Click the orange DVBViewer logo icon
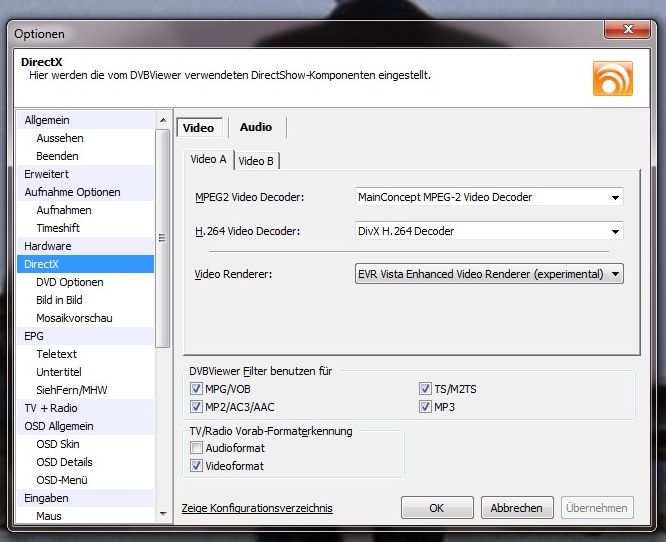The image size is (666, 542). point(612,78)
